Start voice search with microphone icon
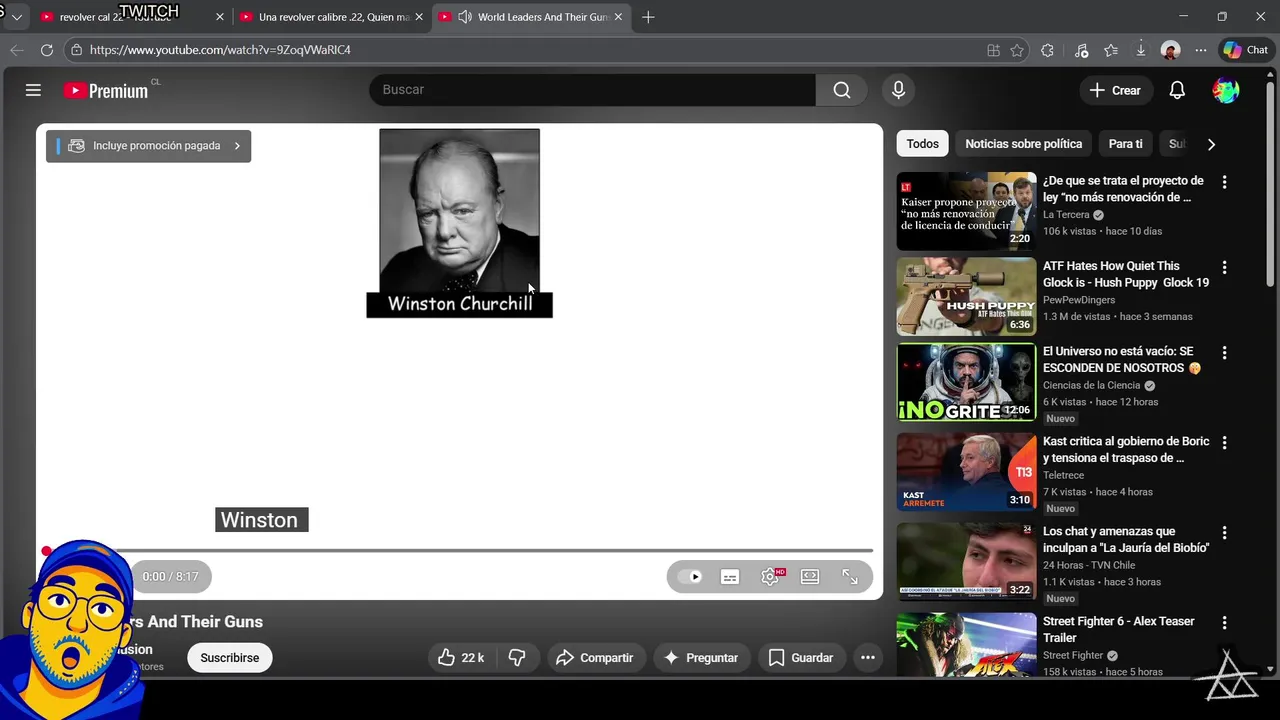 click(898, 90)
